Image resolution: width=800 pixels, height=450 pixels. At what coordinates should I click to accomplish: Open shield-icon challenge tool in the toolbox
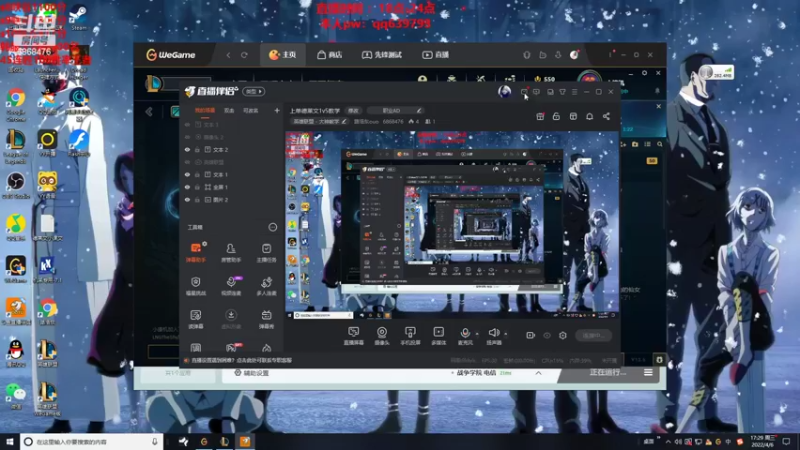(195, 286)
